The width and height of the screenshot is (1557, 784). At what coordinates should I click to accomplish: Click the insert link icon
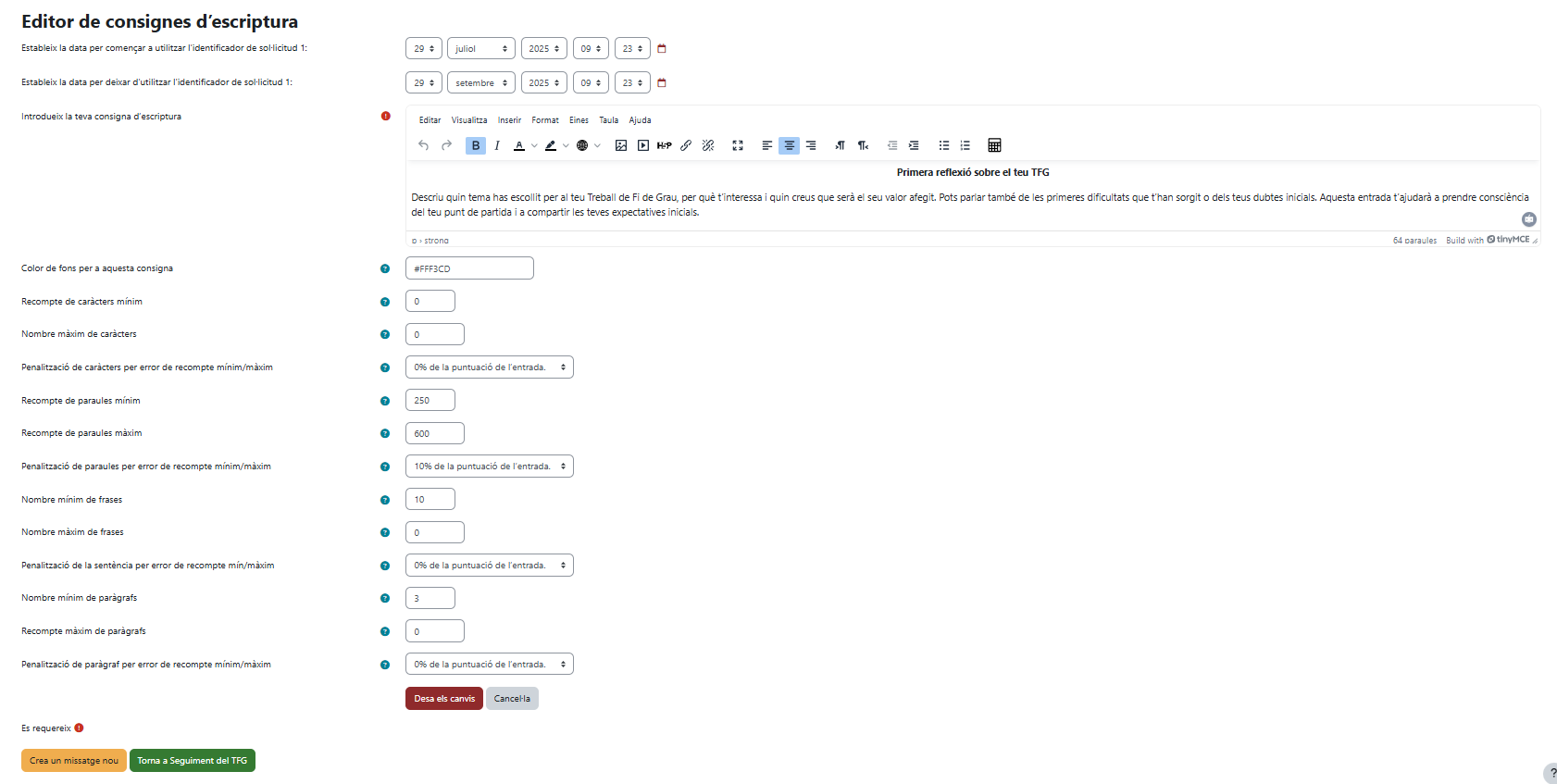coord(686,145)
